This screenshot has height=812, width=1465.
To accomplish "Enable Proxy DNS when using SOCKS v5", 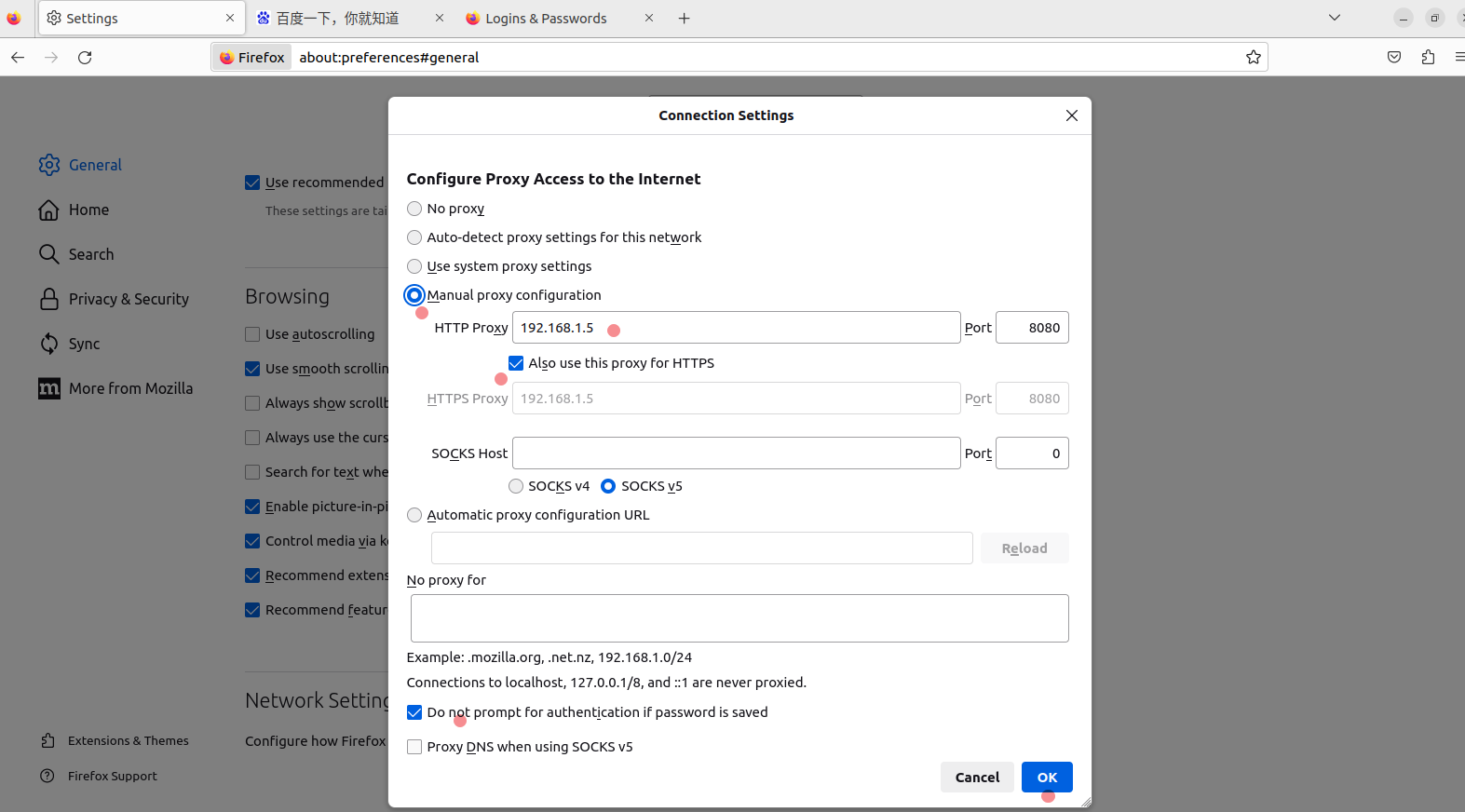I will point(414,747).
